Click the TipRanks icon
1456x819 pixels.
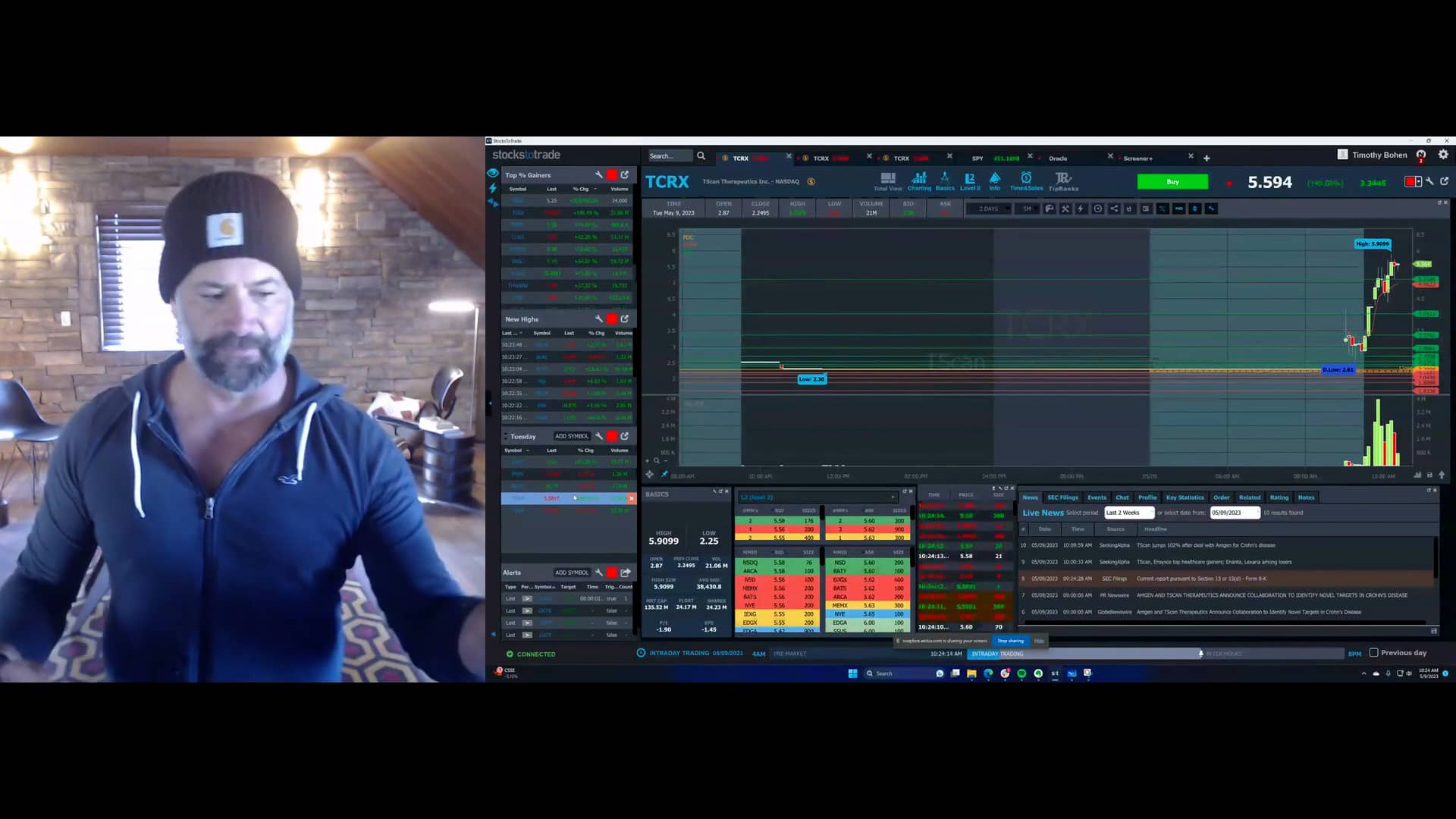tap(1065, 180)
